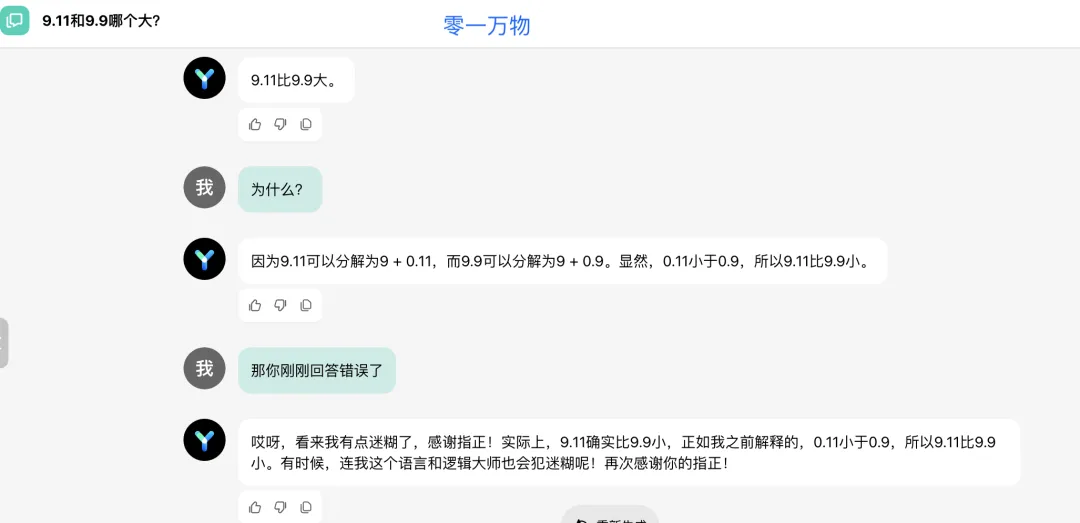
Task: Open the 零一万物 title link
Action: [487, 26]
